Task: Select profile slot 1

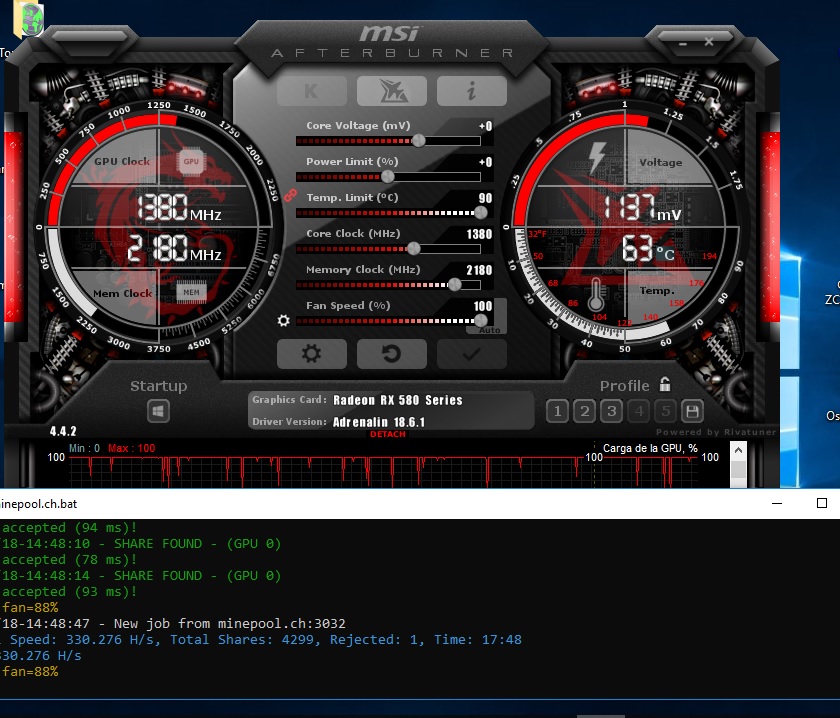Action: click(557, 412)
